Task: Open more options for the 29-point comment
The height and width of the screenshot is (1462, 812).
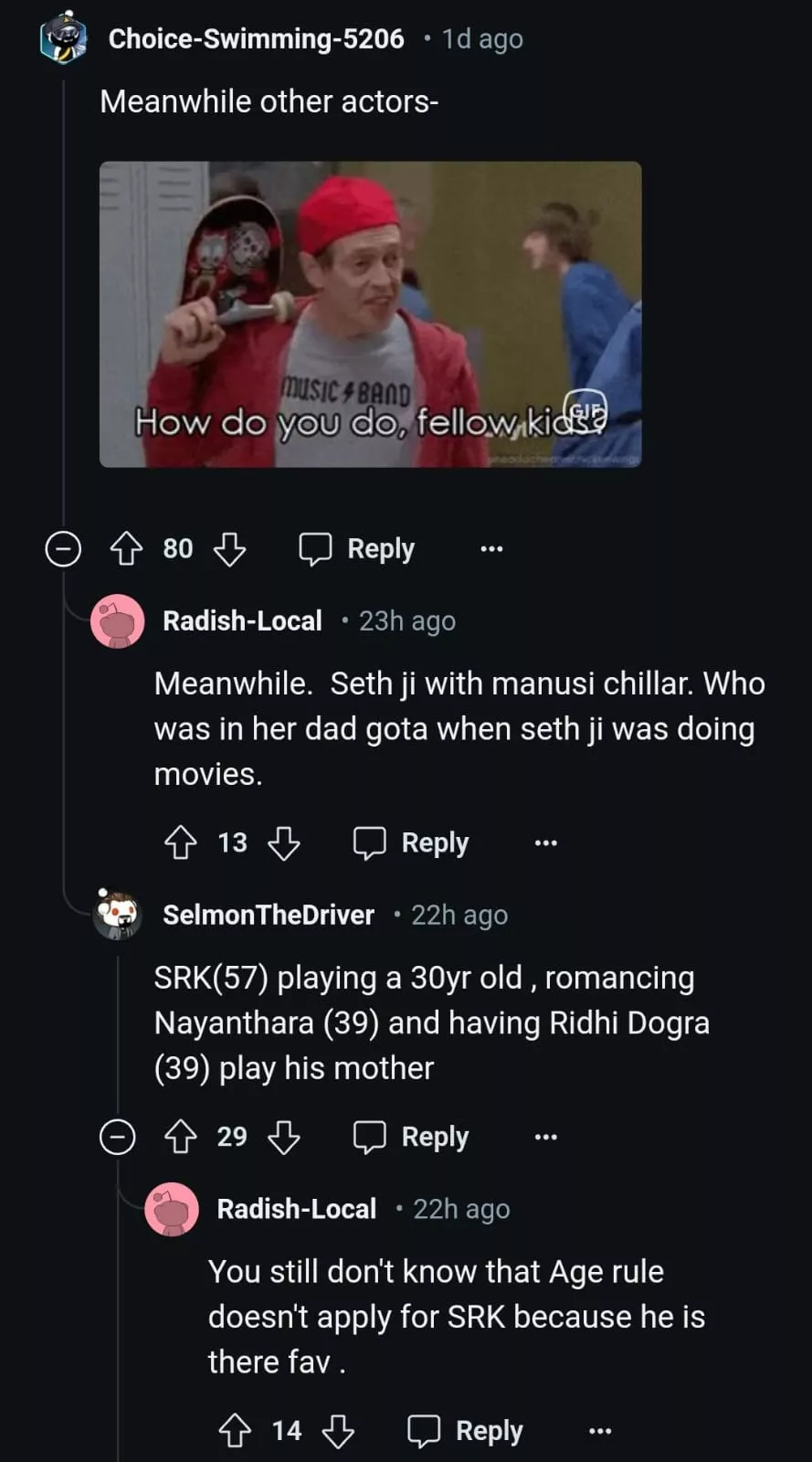Action: 545,1137
